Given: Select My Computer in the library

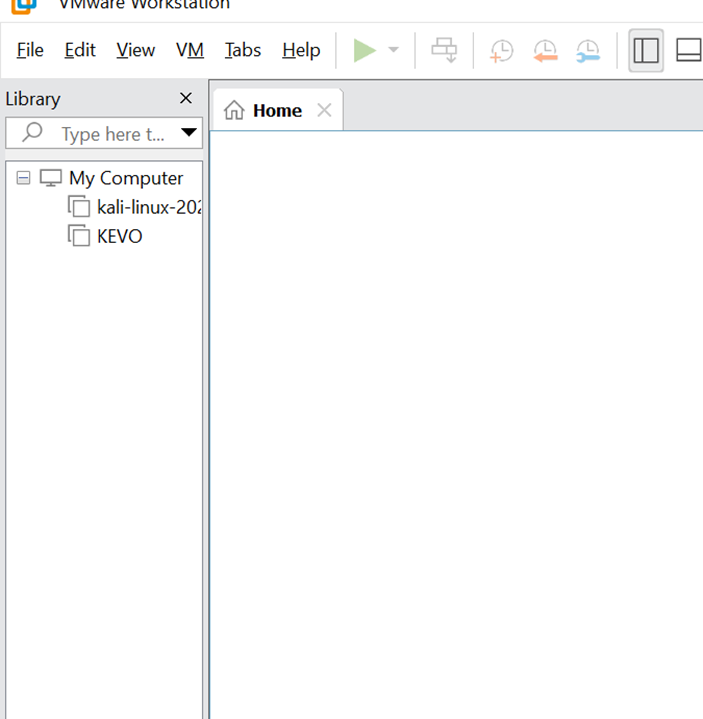Looking at the screenshot, I should pos(126,178).
